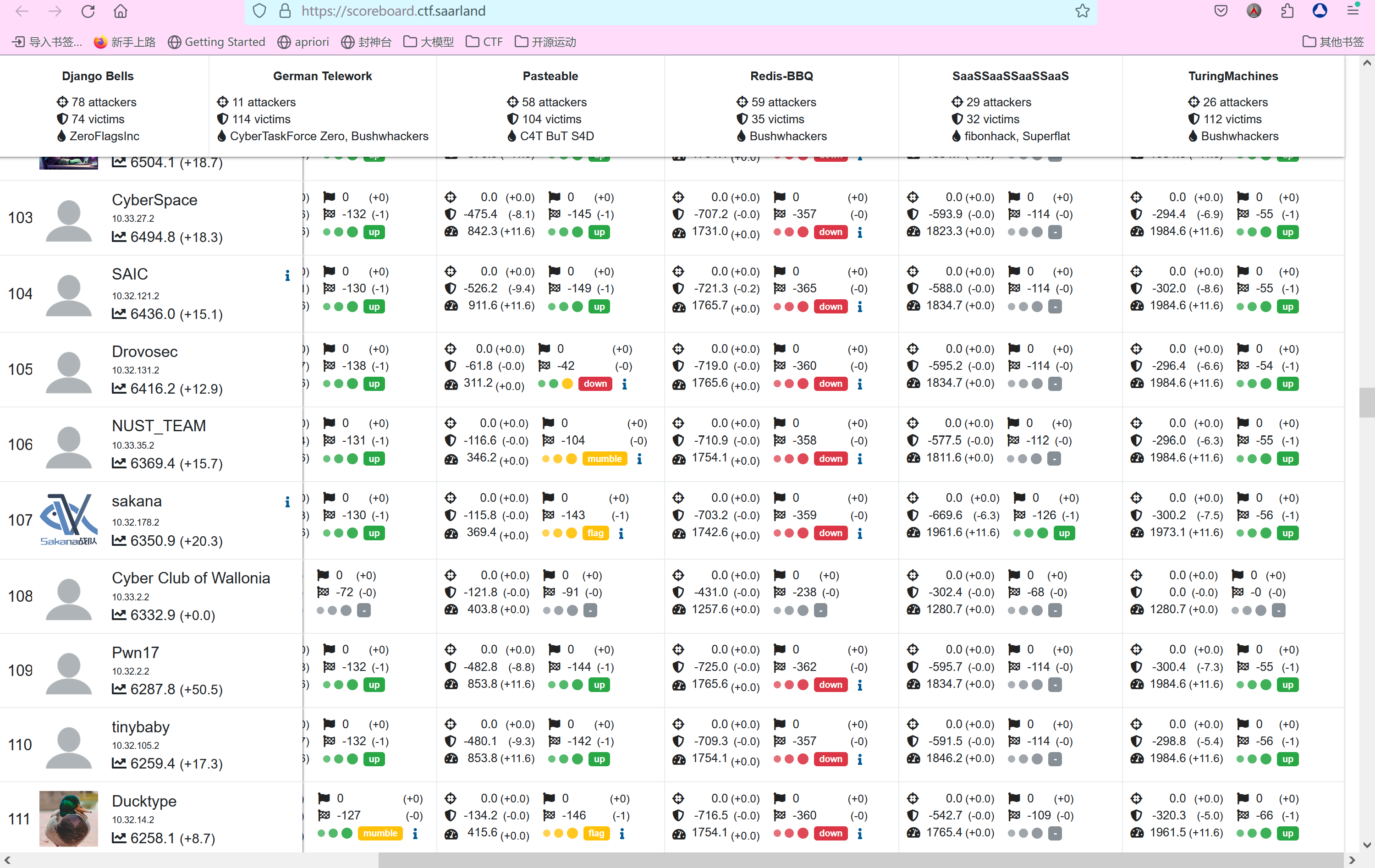
Task: Click the tracking protection shield icon
Action: (259, 11)
